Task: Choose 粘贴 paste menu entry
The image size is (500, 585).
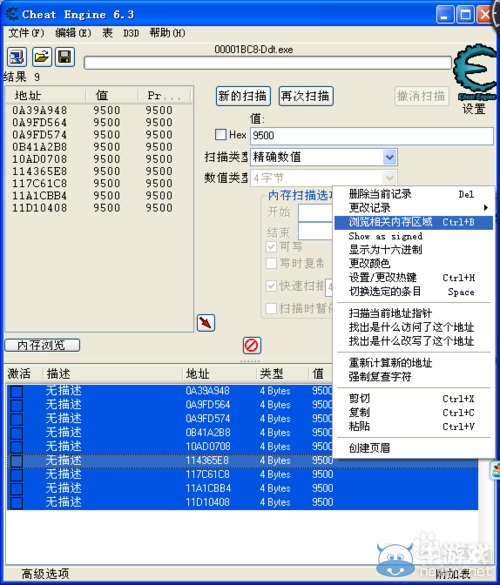Action: tap(413, 426)
